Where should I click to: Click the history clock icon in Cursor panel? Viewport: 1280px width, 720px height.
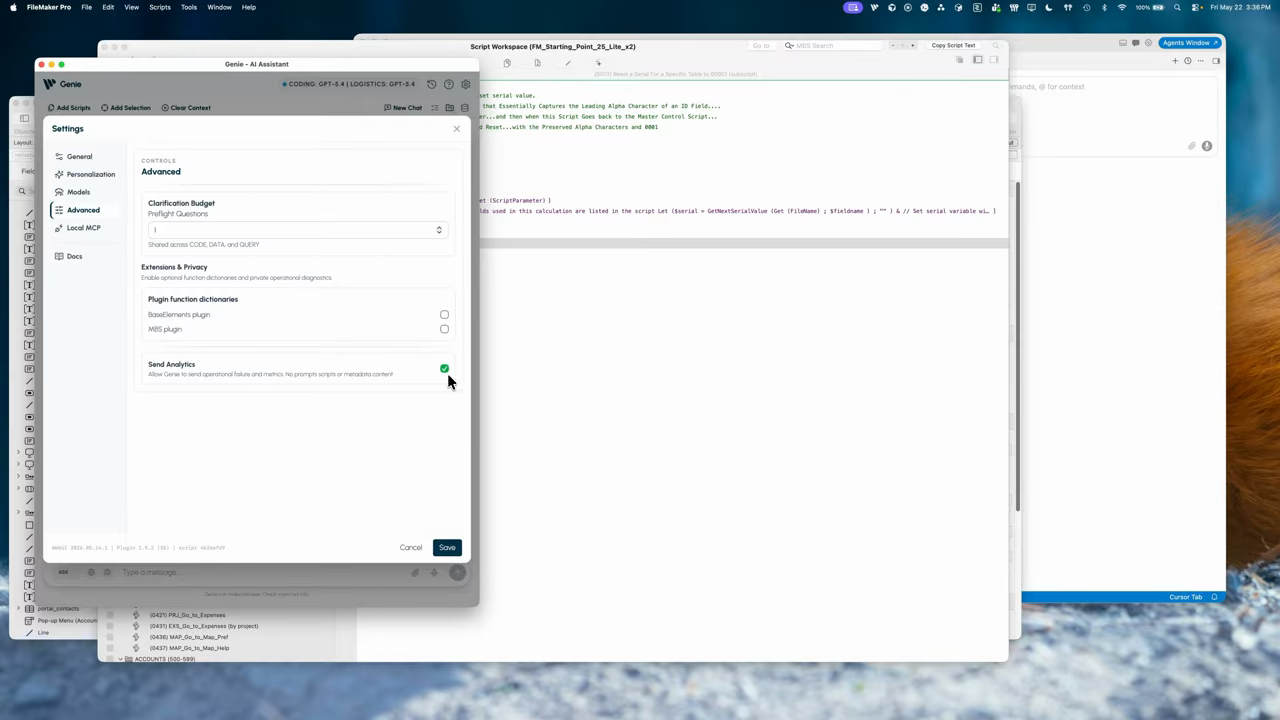[x=1188, y=61]
